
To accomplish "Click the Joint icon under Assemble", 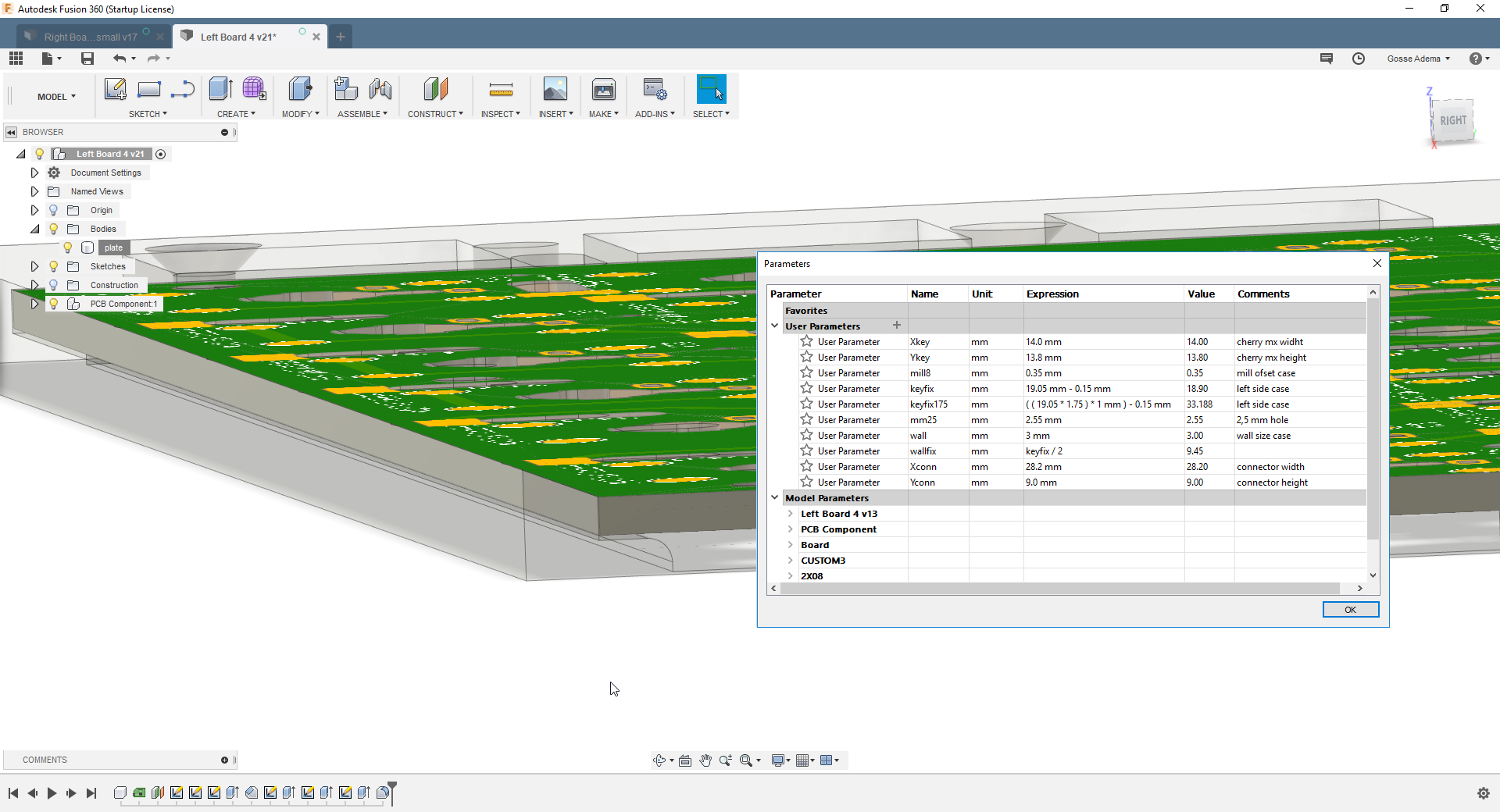I will coord(380,90).
